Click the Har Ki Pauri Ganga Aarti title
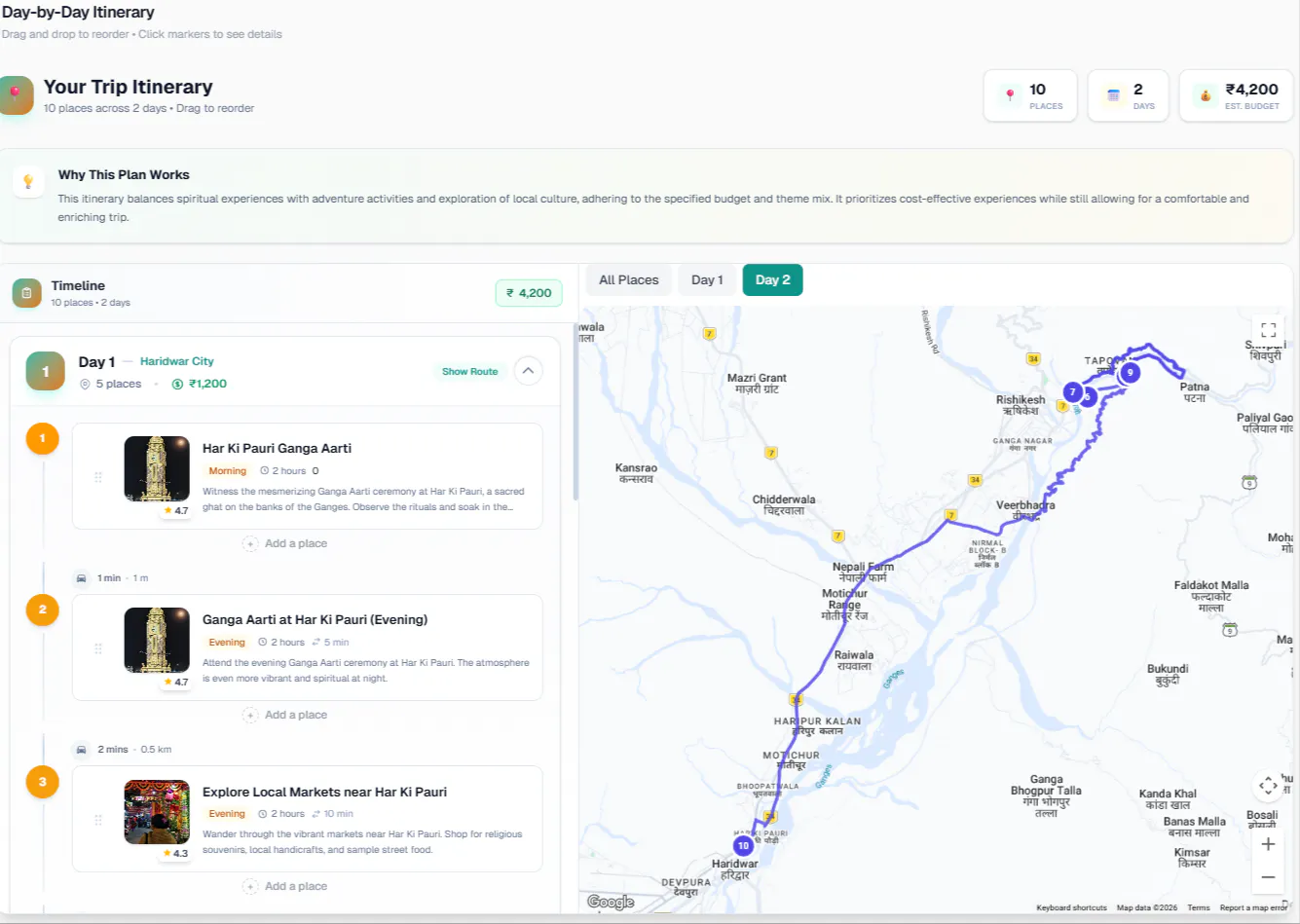 (x=277, y=449)
